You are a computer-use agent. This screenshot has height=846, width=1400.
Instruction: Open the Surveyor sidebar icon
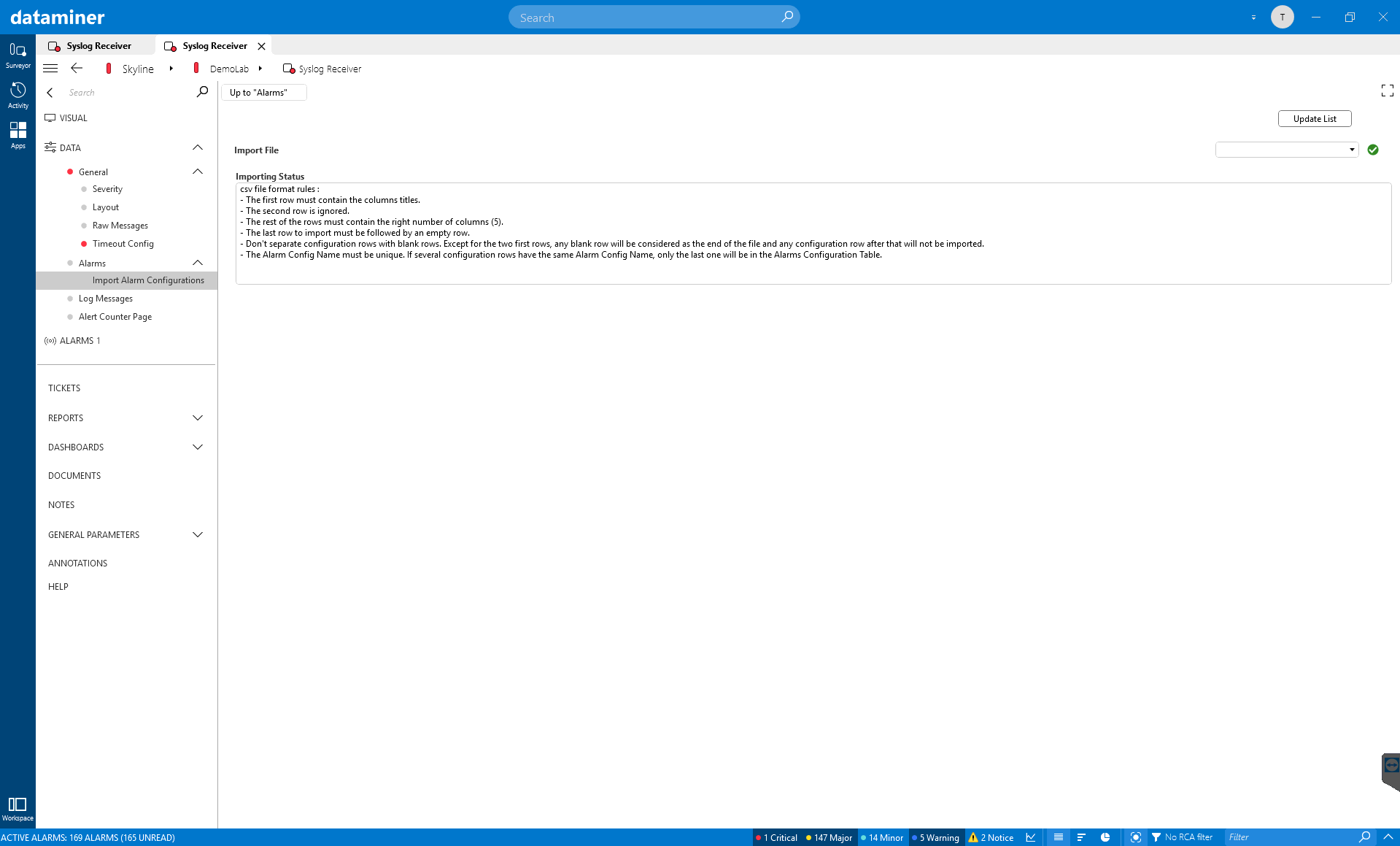click(x=18, y=55)
